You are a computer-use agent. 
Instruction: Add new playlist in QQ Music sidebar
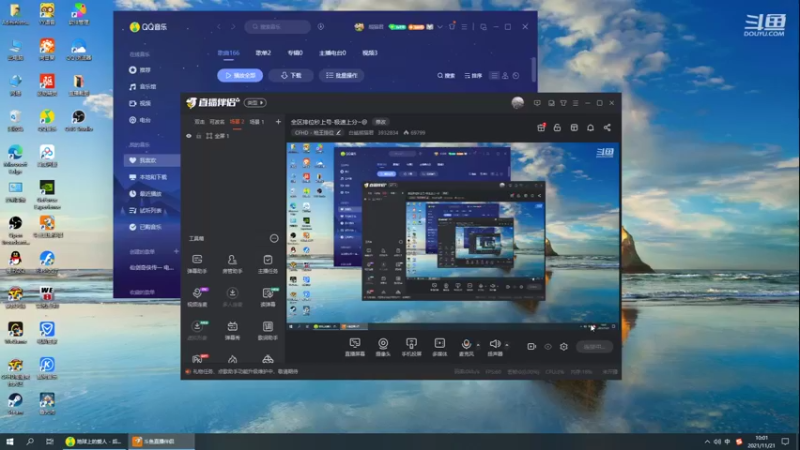click(176, 251)
